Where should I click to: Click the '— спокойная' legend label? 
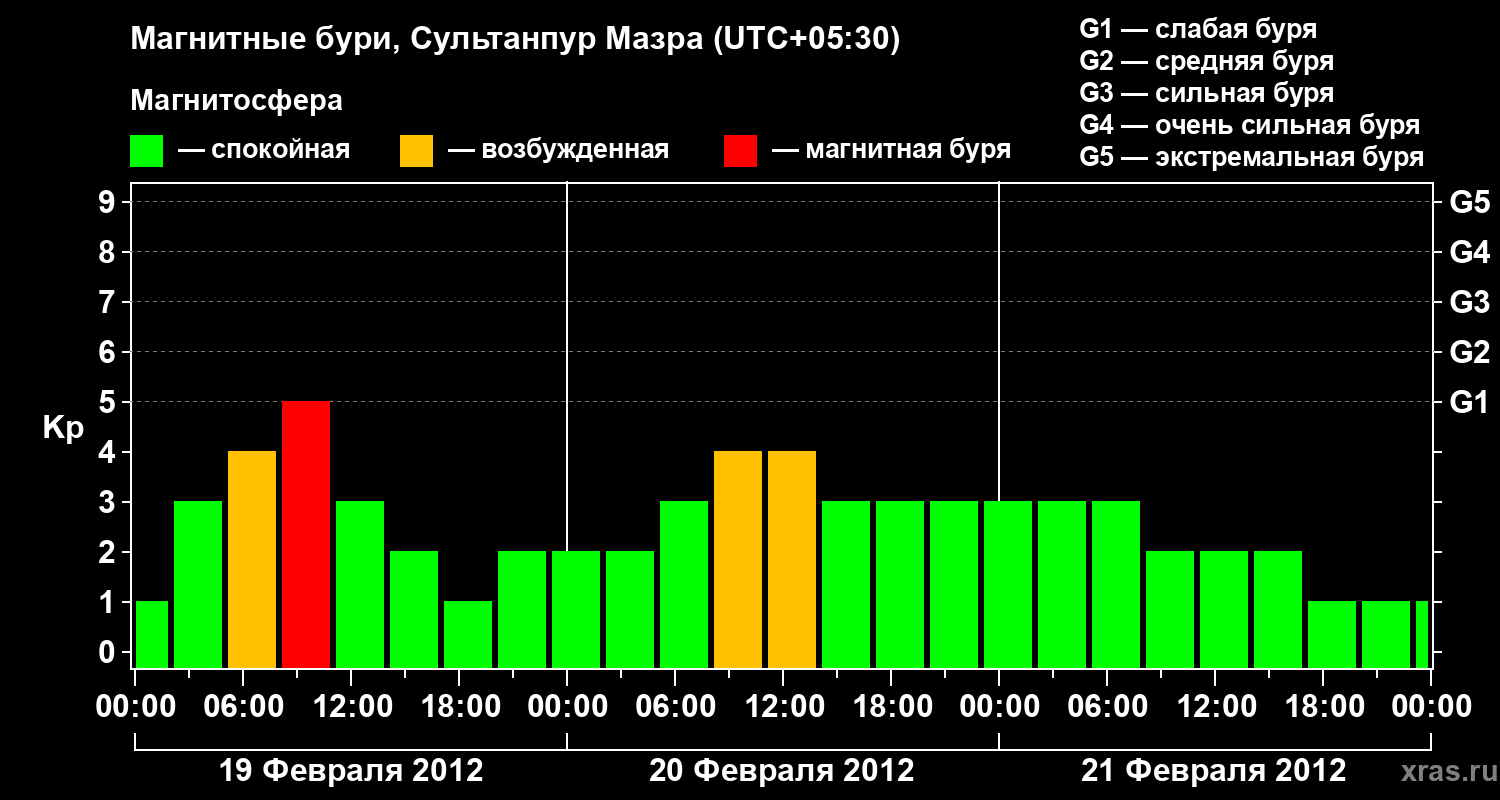click(x=264, y=151)
